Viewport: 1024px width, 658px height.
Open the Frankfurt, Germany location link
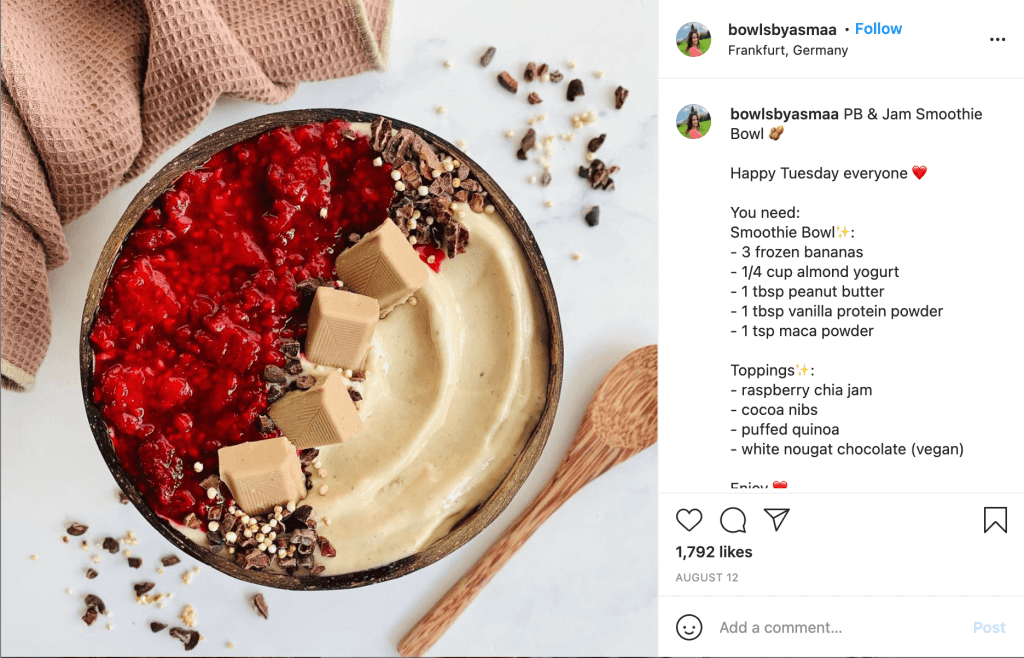[x=788, y=50]
